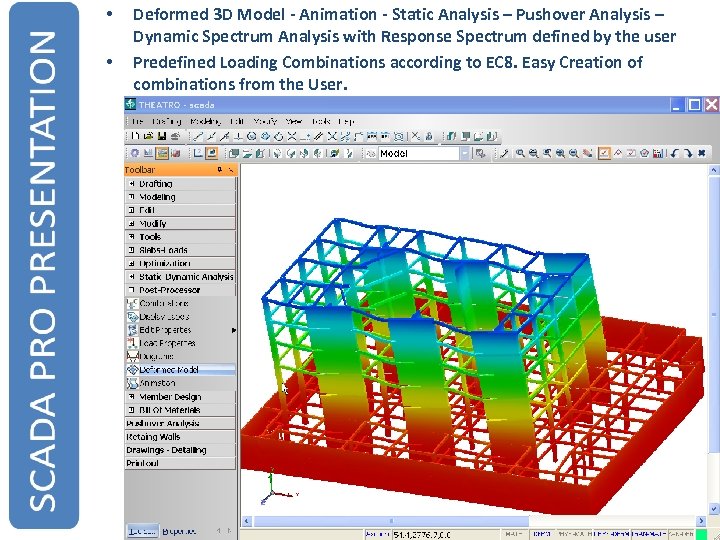Image resolution: width=720 pixels, height=540 pixels.
Task: Click the Animation entry in Post-Processor
Action: [x=157, y=383]
